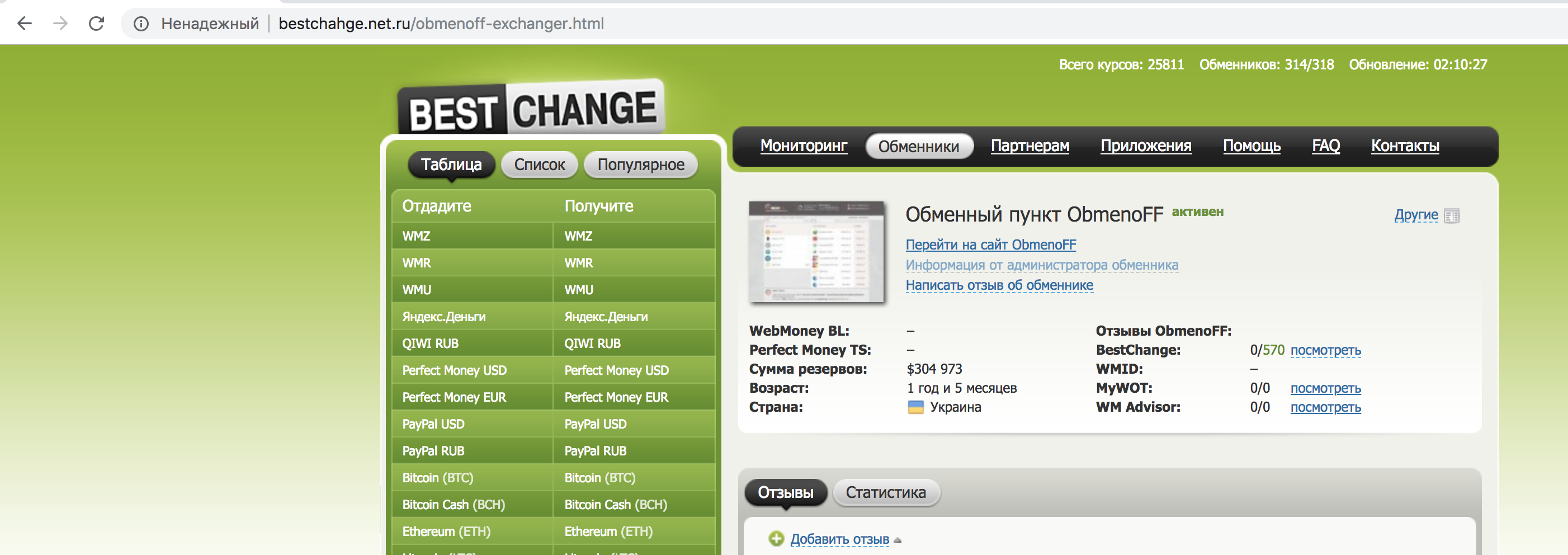Image resolution: width=1568 pixels, height=555 pixels.
Task: Go to the Приложения menu item
Action: pyautogui.click(x=1146, y=145)
